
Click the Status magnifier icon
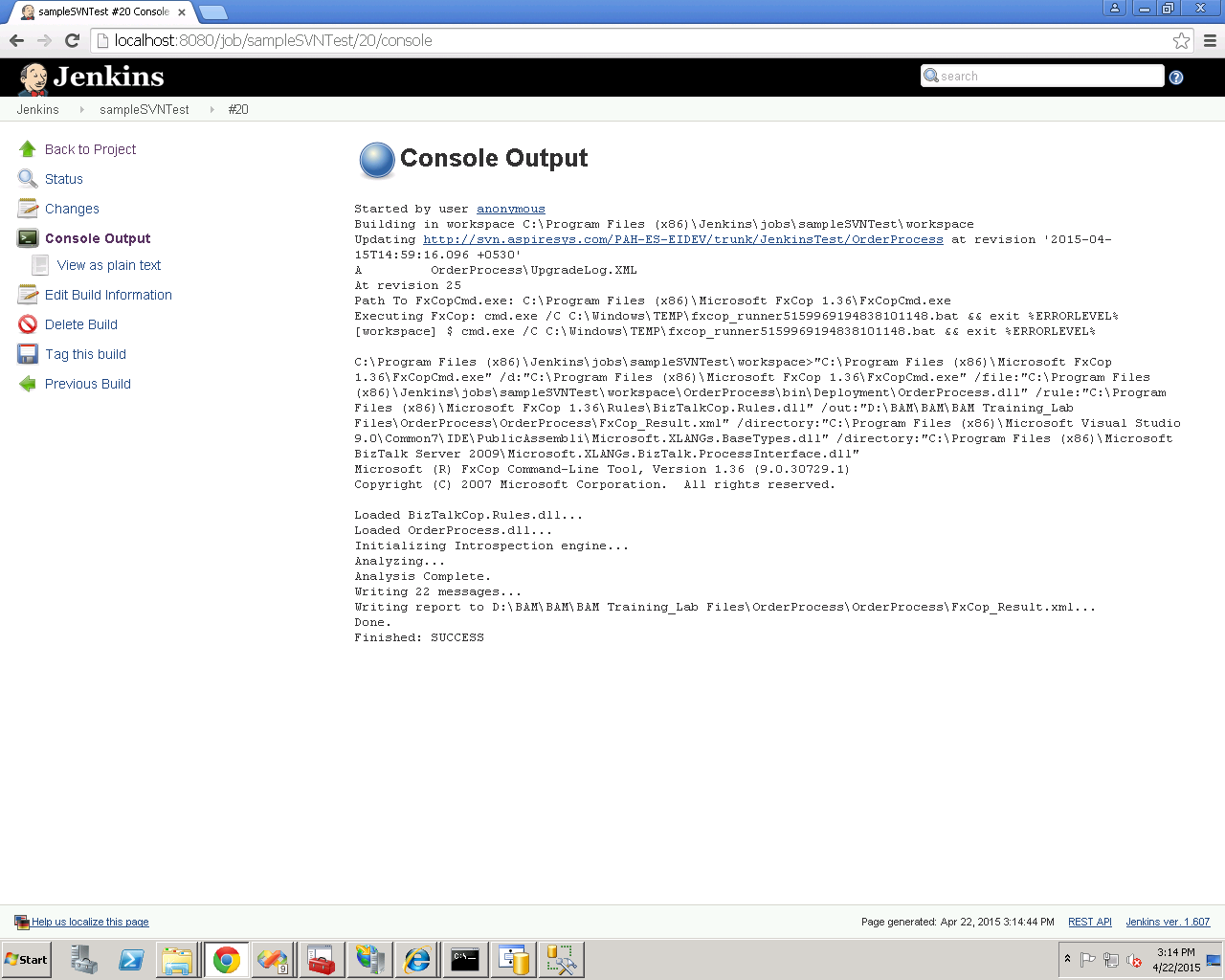click(28, 179)
